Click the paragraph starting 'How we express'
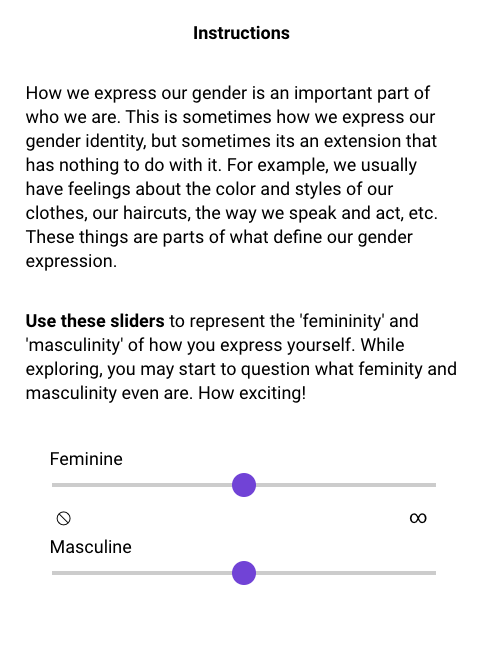 coord(231,177)
